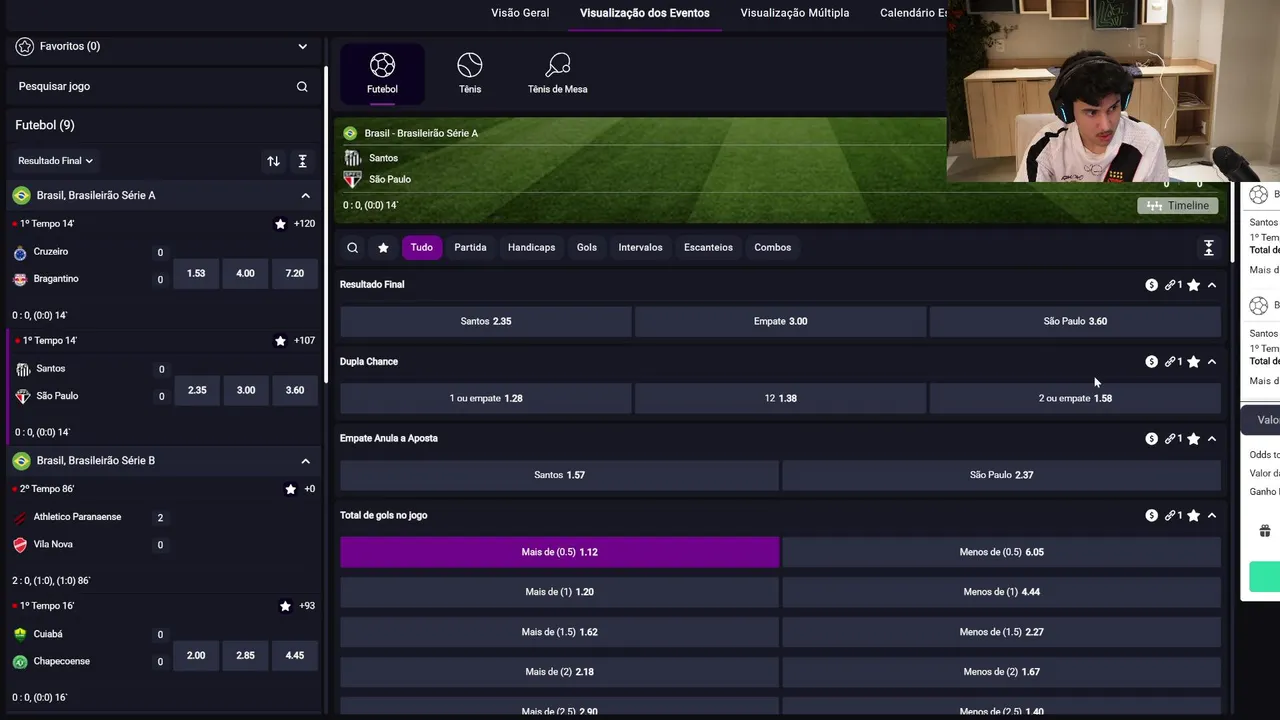The width and height of the screenshot is (1280, 720).
Task: Collapse the Brasileirão Série A league
Action: click(305, 196)
